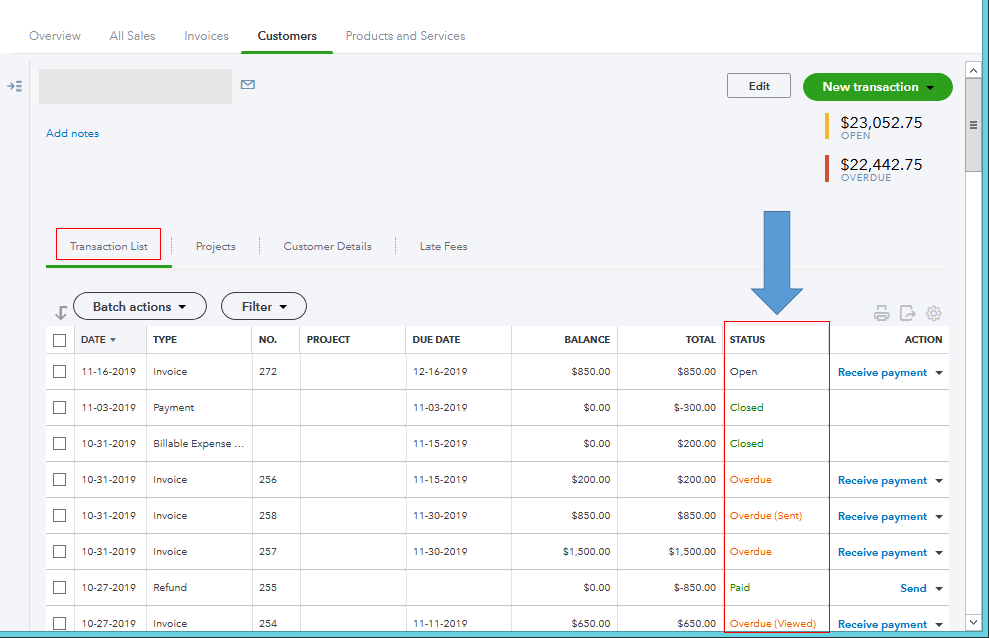
Task: Click the Overdue (Sent) status text
Action: point(766,515)
